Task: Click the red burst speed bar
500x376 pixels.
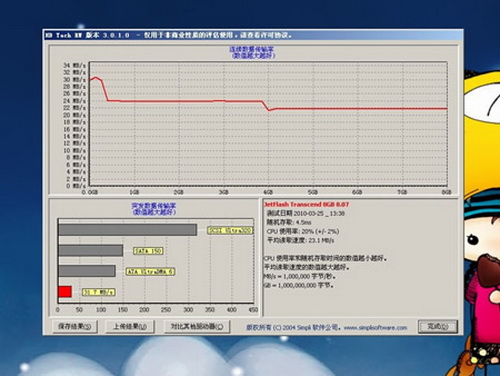Action: (x=65, y=292)
